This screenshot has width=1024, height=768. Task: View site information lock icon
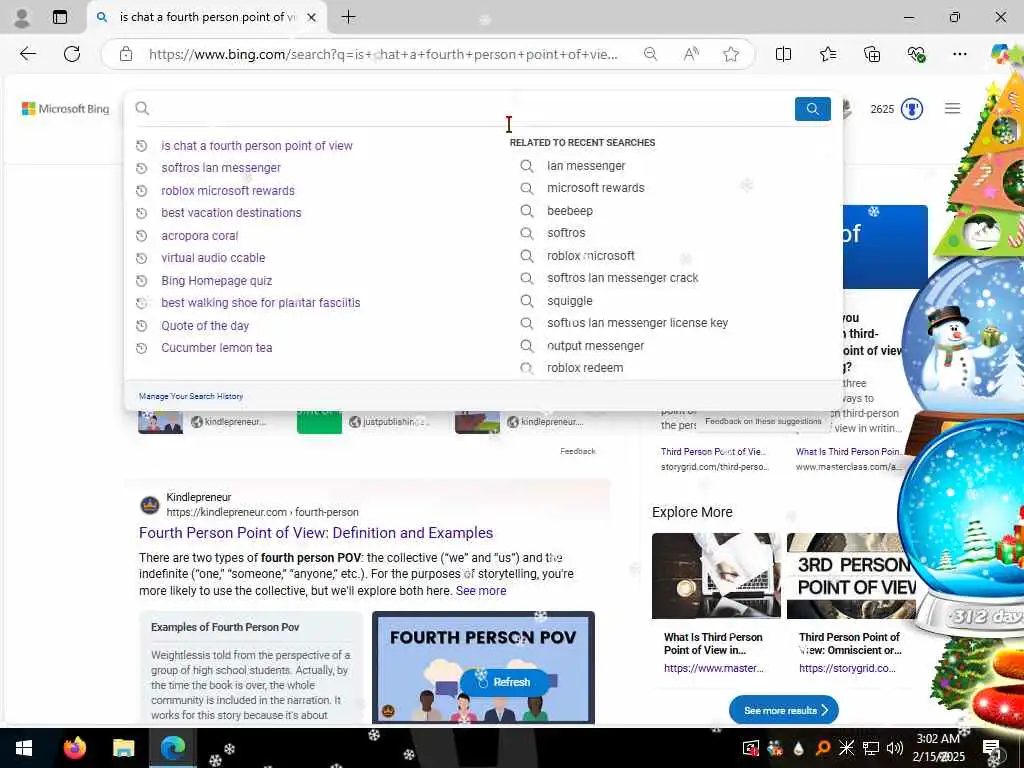[x=126, y=54]
